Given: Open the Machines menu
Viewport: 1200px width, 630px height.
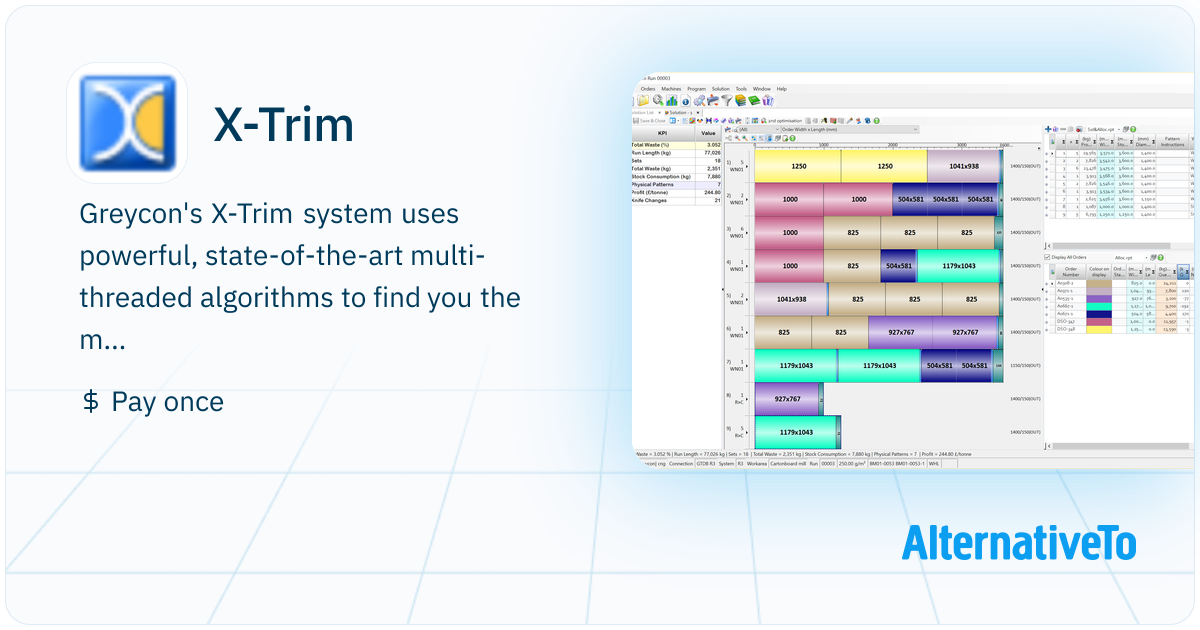Looking at the screenshot, I should (x=671, y=89).
